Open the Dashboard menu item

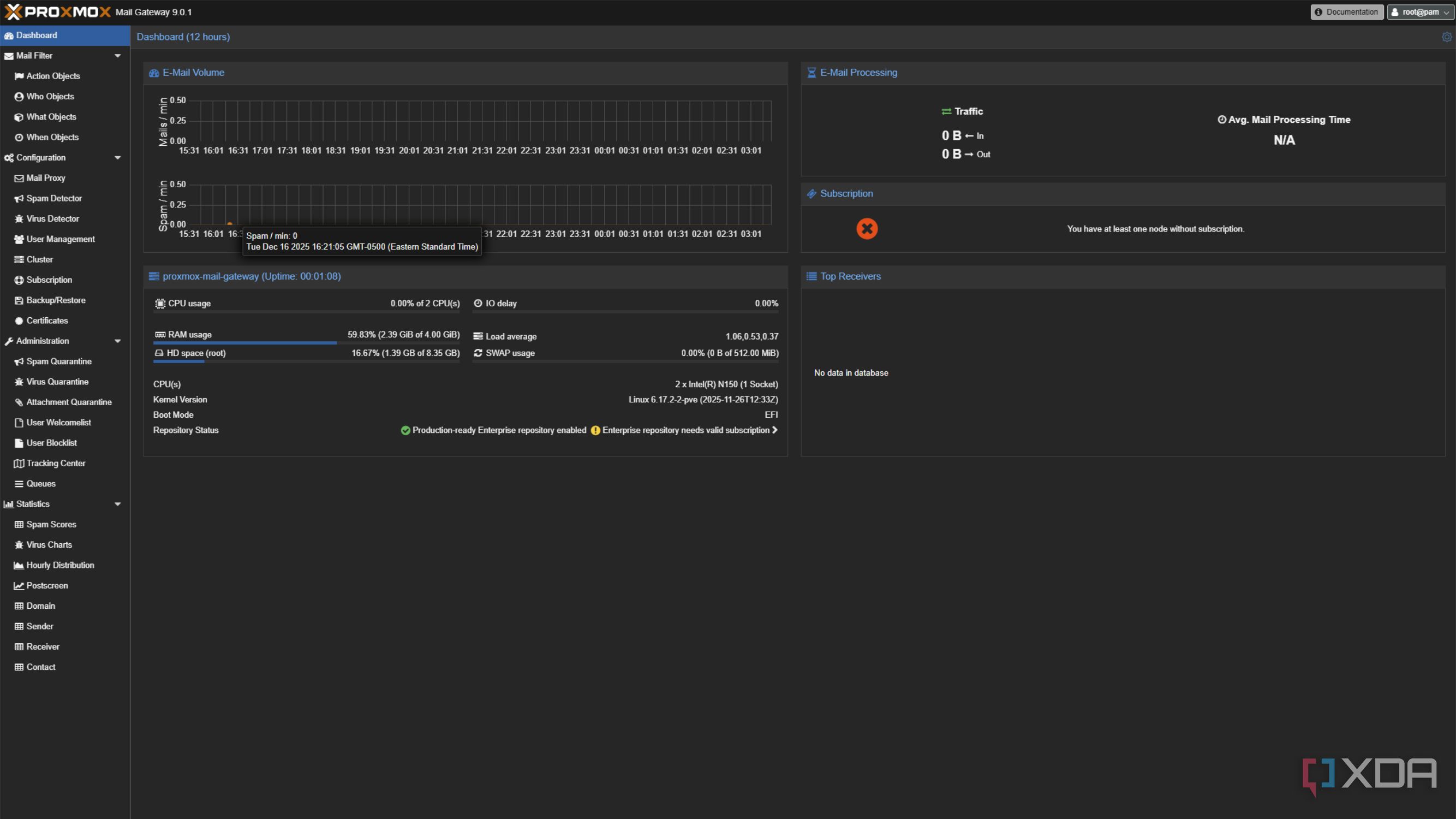pyautogui.click(x=65, y=35)
